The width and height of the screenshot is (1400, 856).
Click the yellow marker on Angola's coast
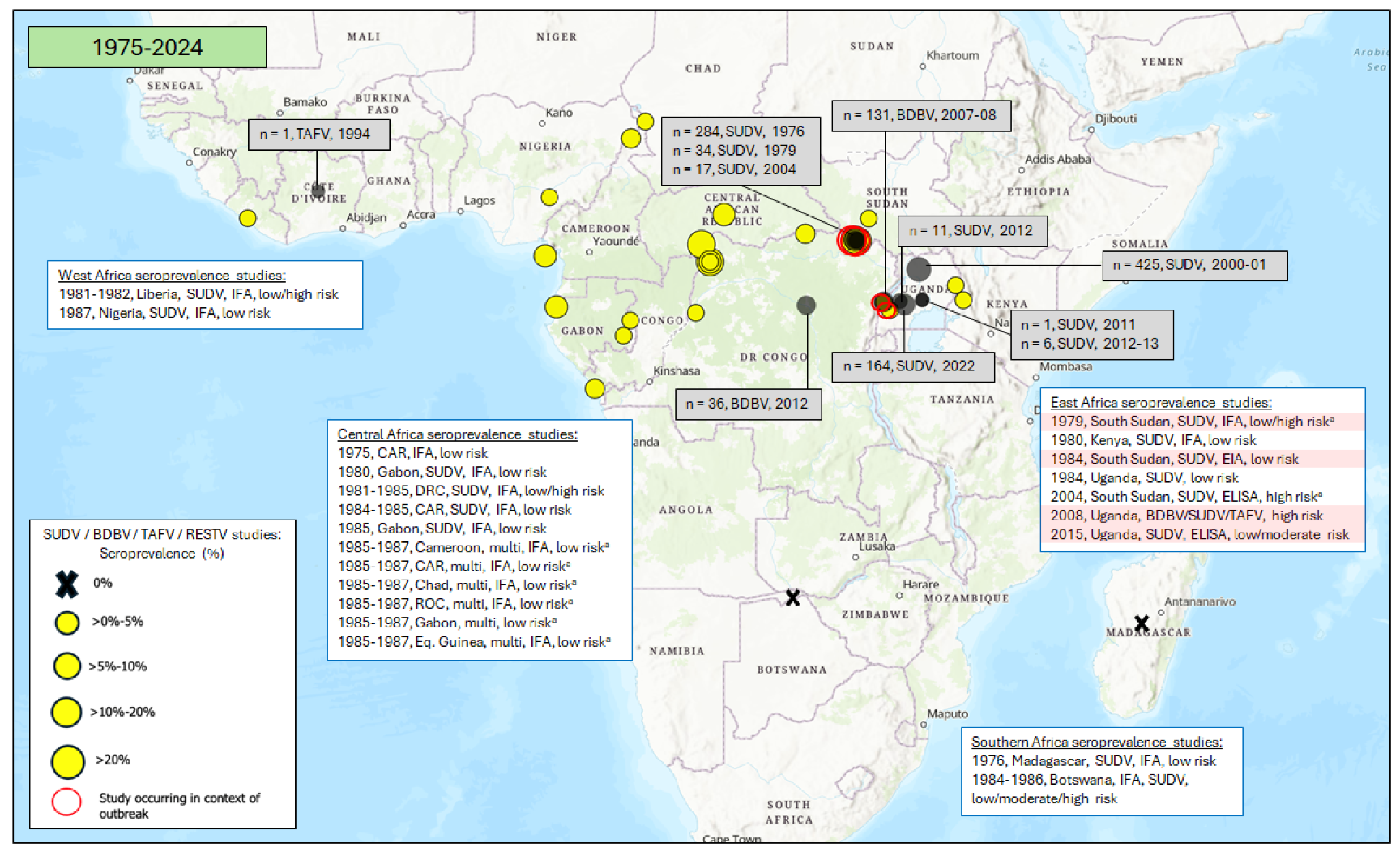(x=595, y=388)
